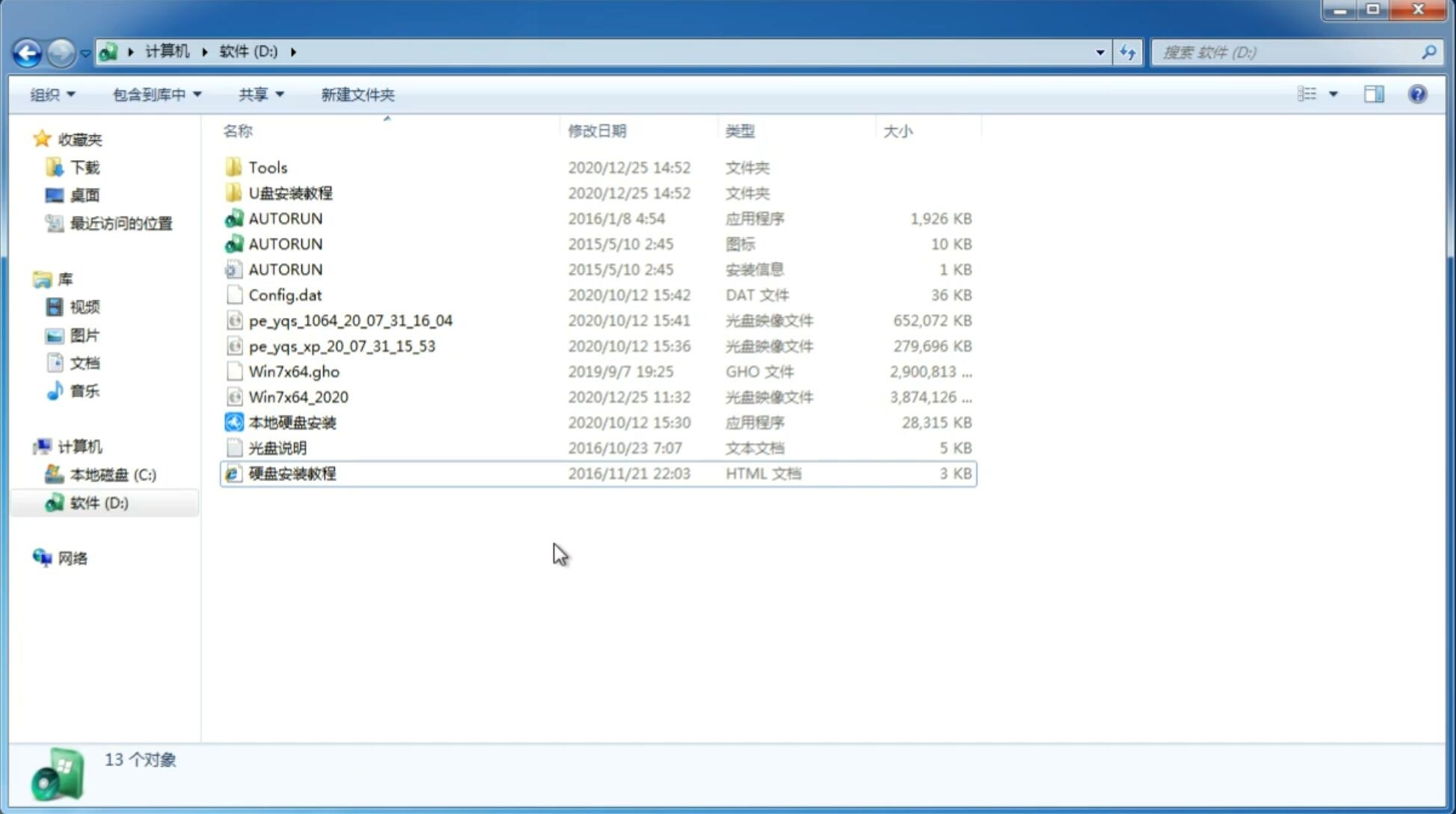Launch 本地硬盘安装 application
This screenshot has width=1456, height=814.
292,421
